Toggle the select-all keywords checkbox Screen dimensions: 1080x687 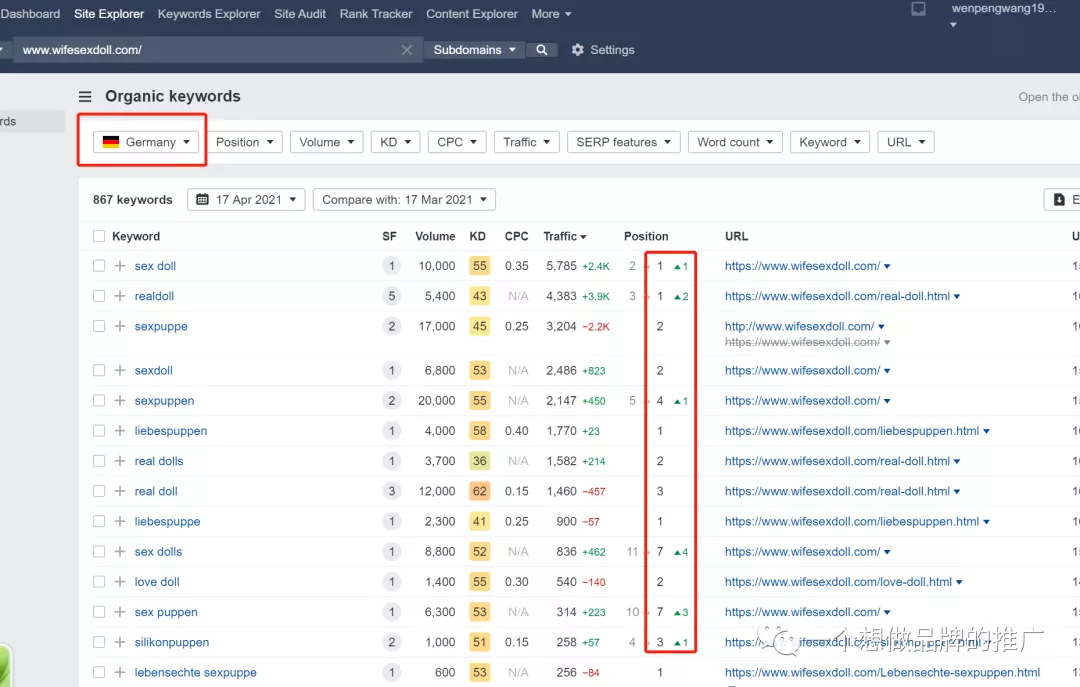pos(99,236)
